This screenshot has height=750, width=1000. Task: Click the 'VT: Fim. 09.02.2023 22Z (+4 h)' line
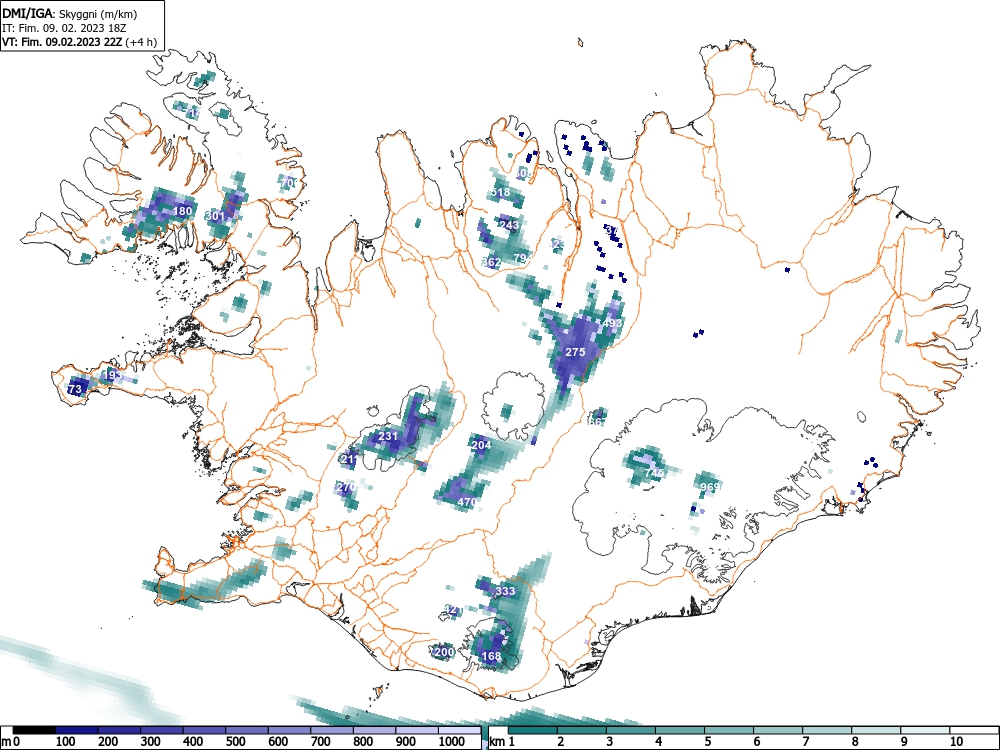pyautogui.click(x=79, y=42)
